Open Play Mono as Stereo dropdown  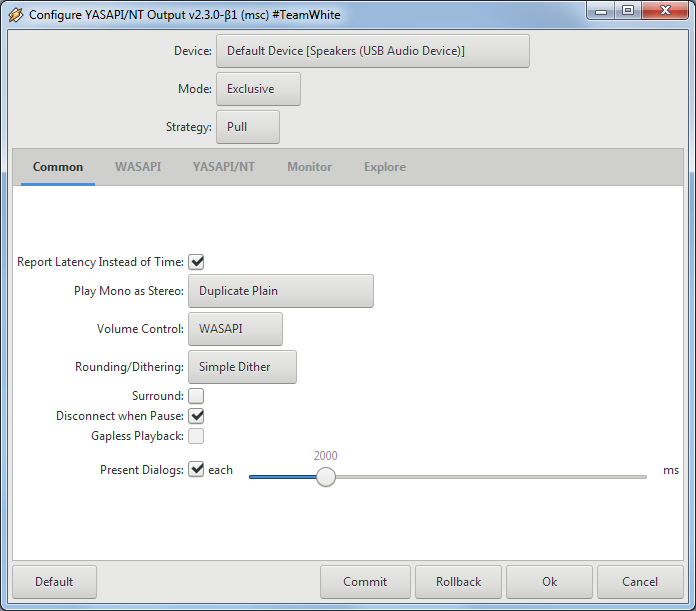pos(281,291)
